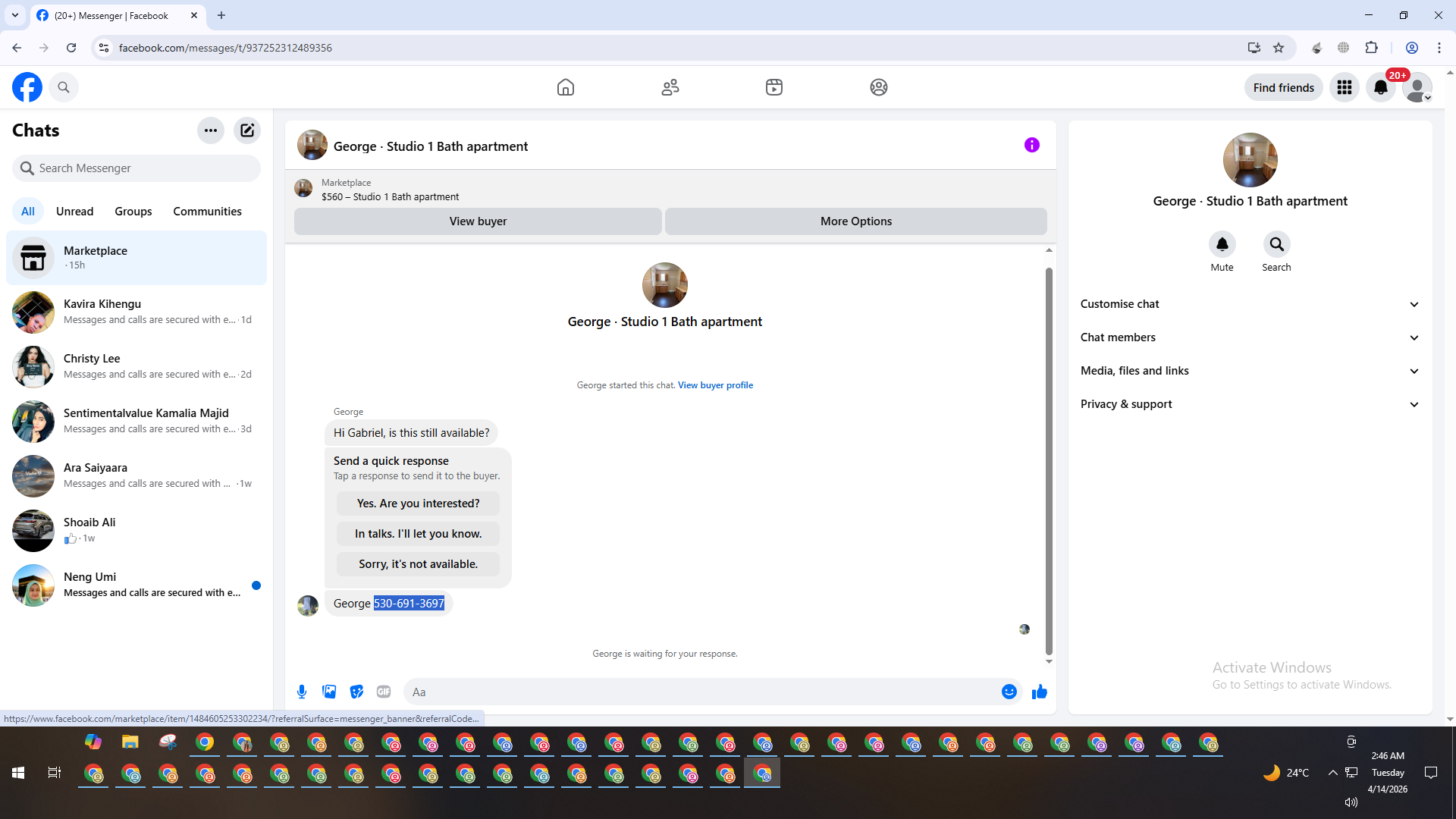The height and width of the screenshot is (819, 1456).
Task: Open the emoji picker in message box
Action: pyautogui.click(x=1009, y=692)
